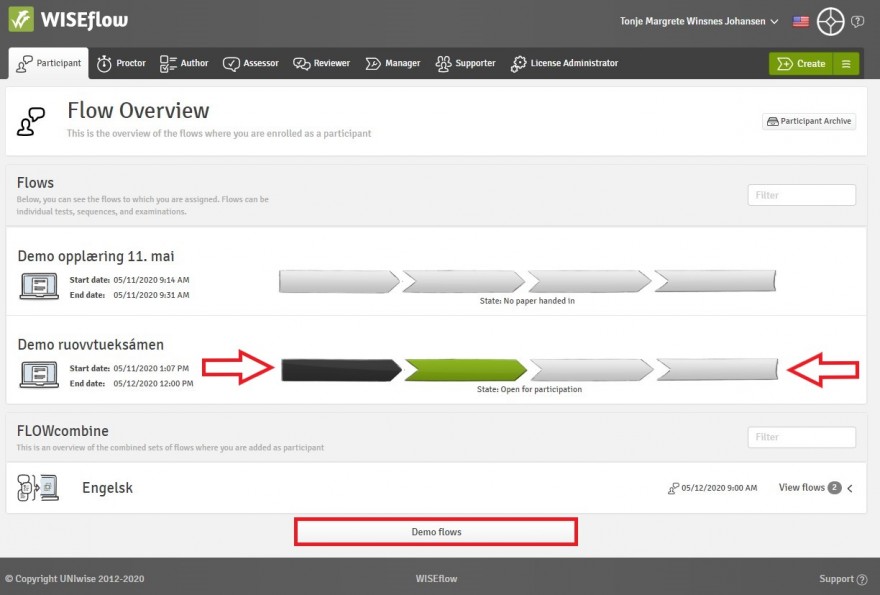
Task: Click the Engelsk FLOWcombine icon
Action: [x=37, y=488]
